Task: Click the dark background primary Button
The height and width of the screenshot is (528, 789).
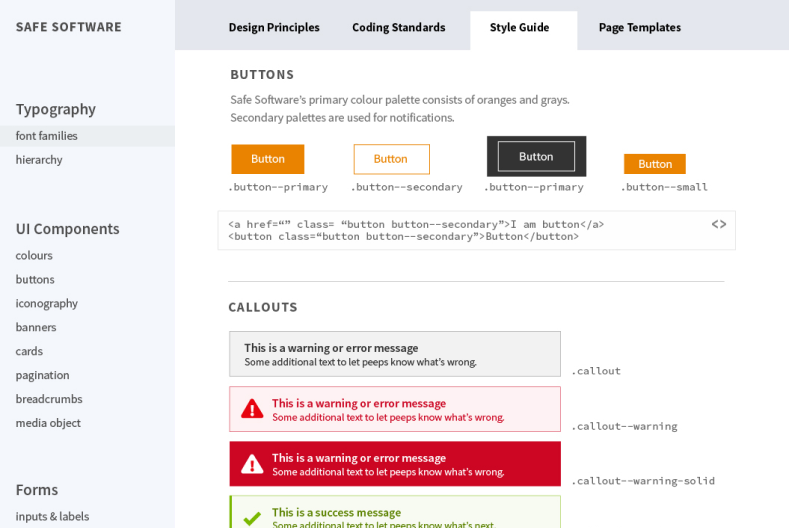Action: 536,157
